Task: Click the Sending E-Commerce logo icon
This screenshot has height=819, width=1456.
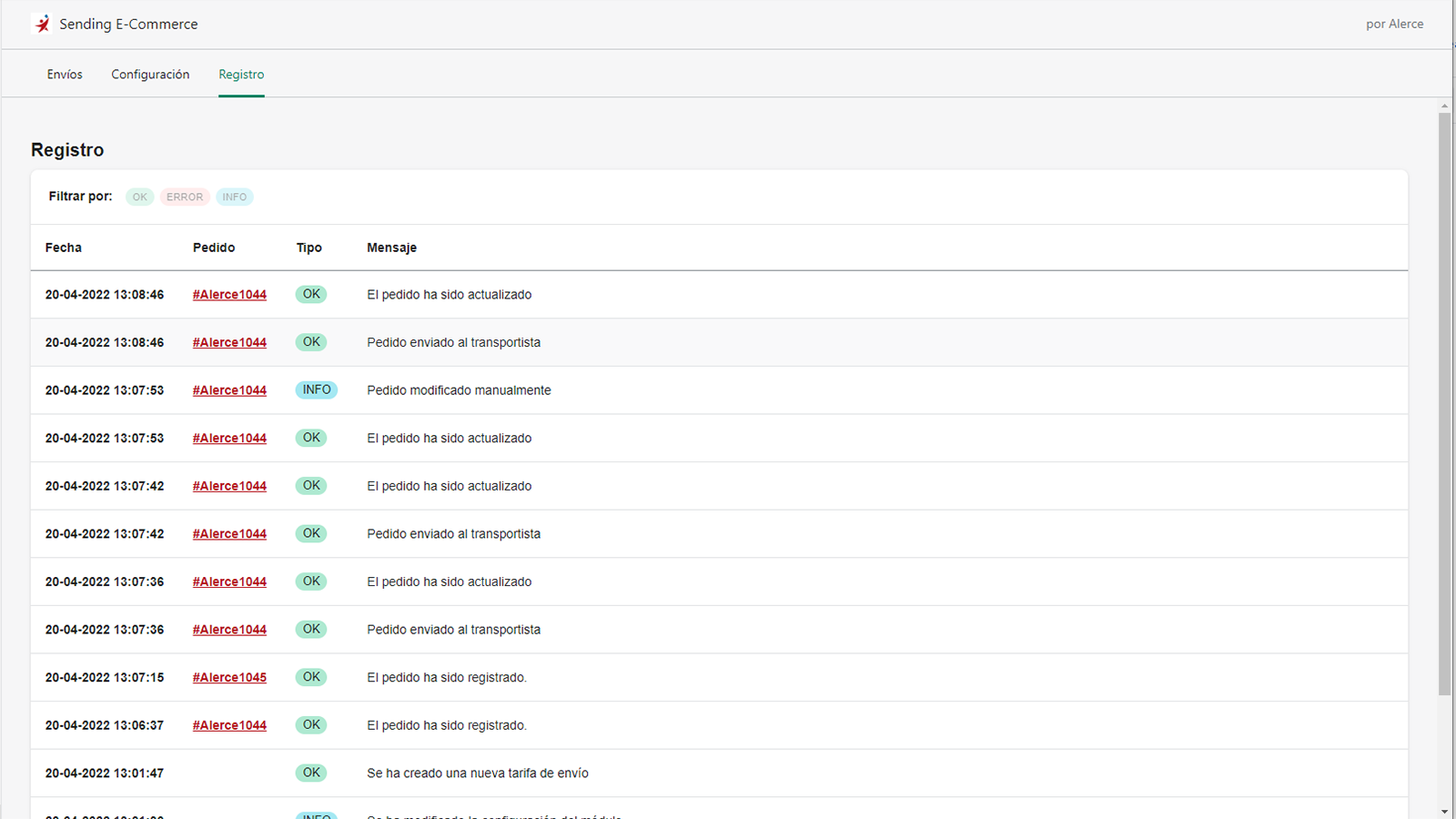Action: pyautogui.click(x=42, y=25)
